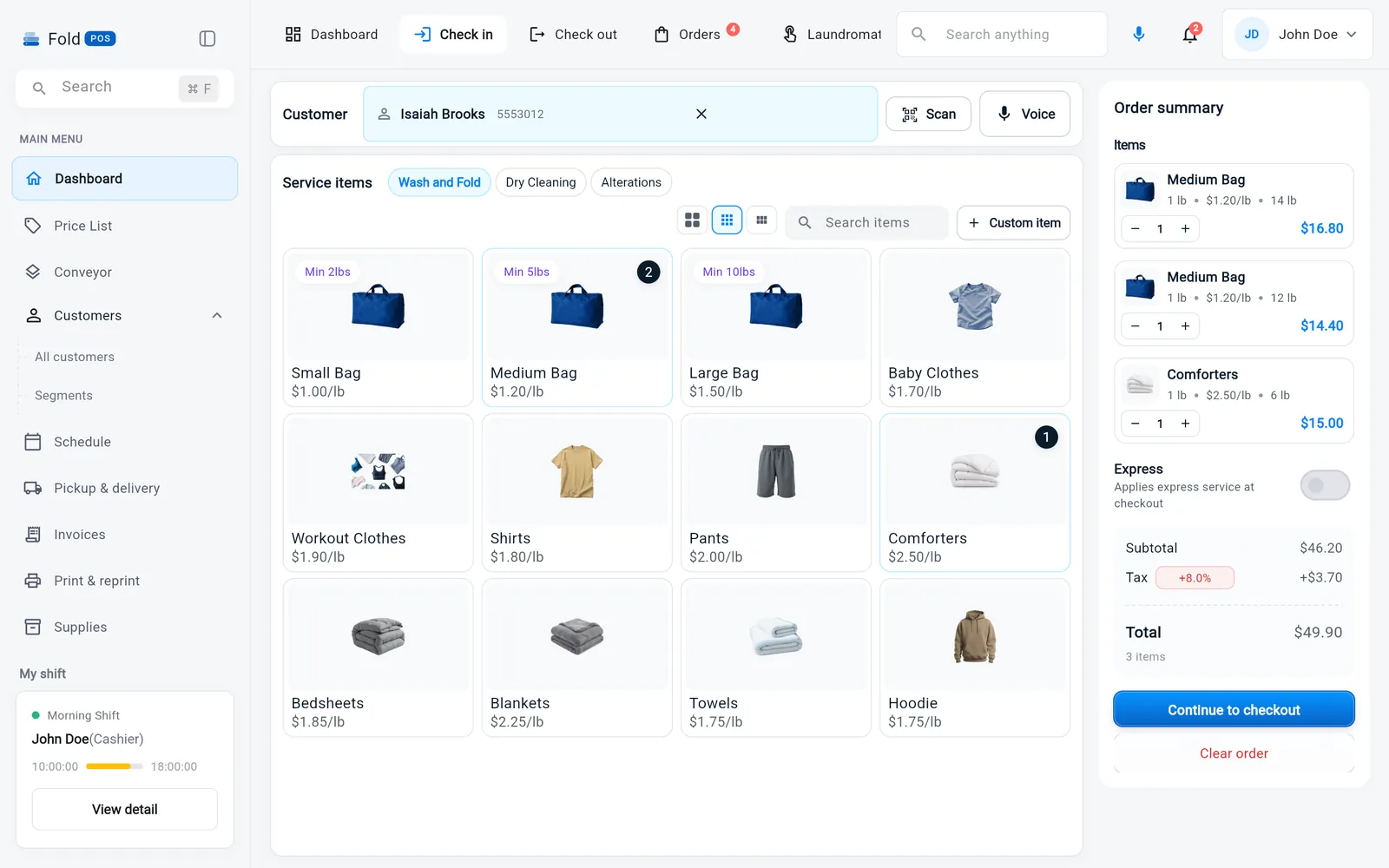Click the Invoices document icon
Viewport: 1389px width, 868px height.
33,535
